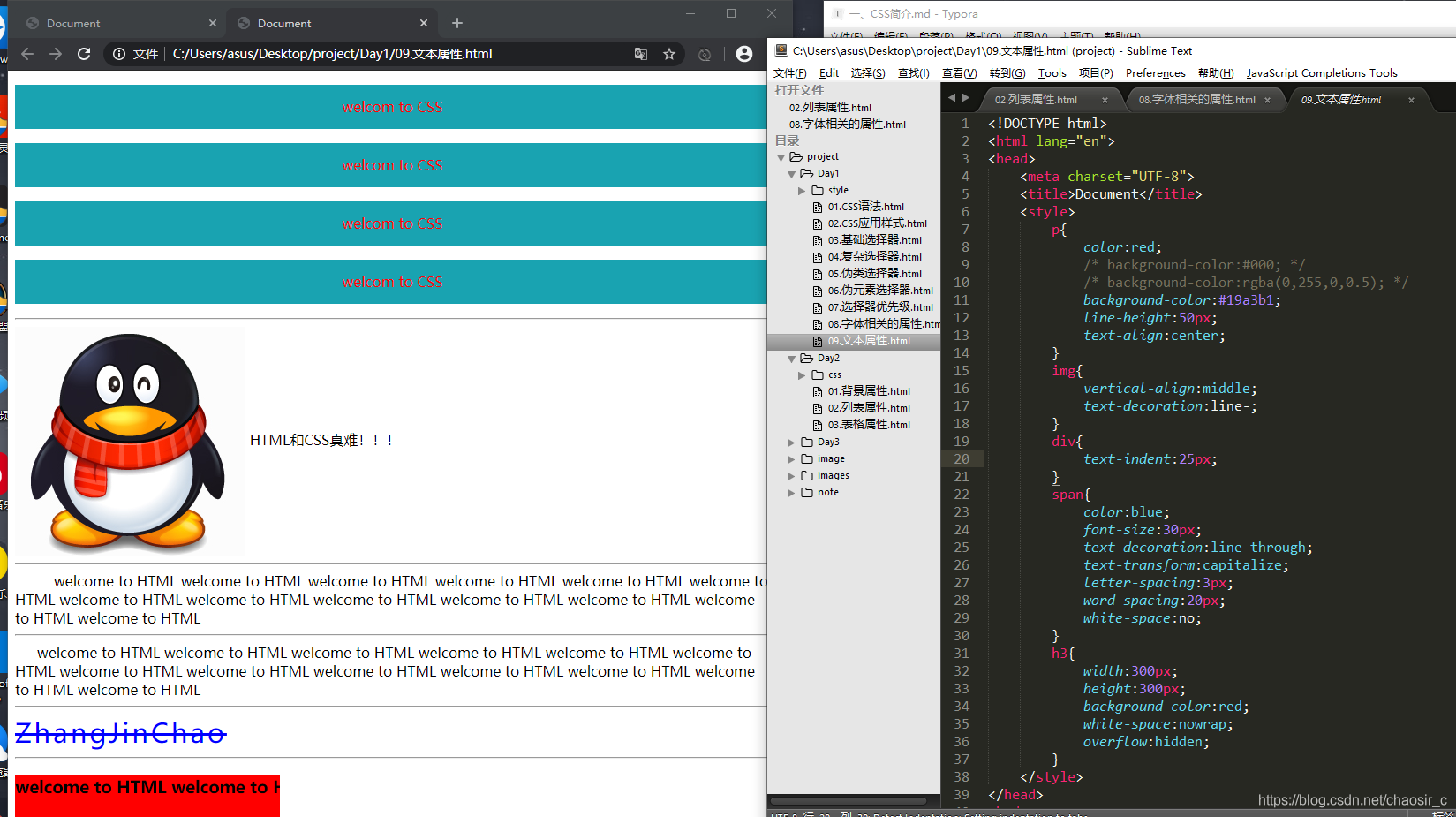Click the ZhangJinChao strikethrough text
Image resolution: width=1456 pixels, height=817 pixels.
(x=121, y=733)
